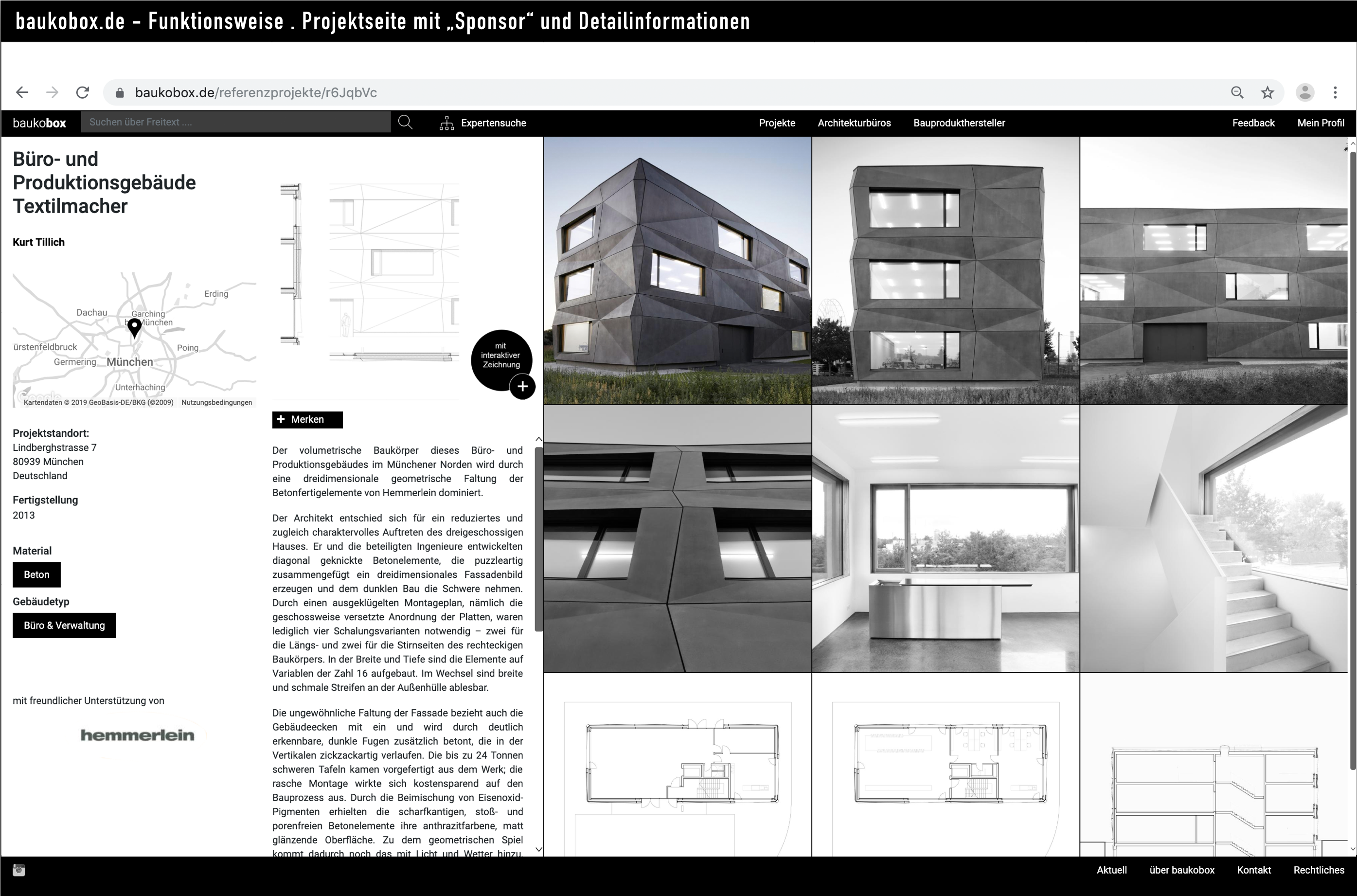This screenshot has height=896, width=1357.
Task: Open the three-dot browser menu
Action: 1335,92
